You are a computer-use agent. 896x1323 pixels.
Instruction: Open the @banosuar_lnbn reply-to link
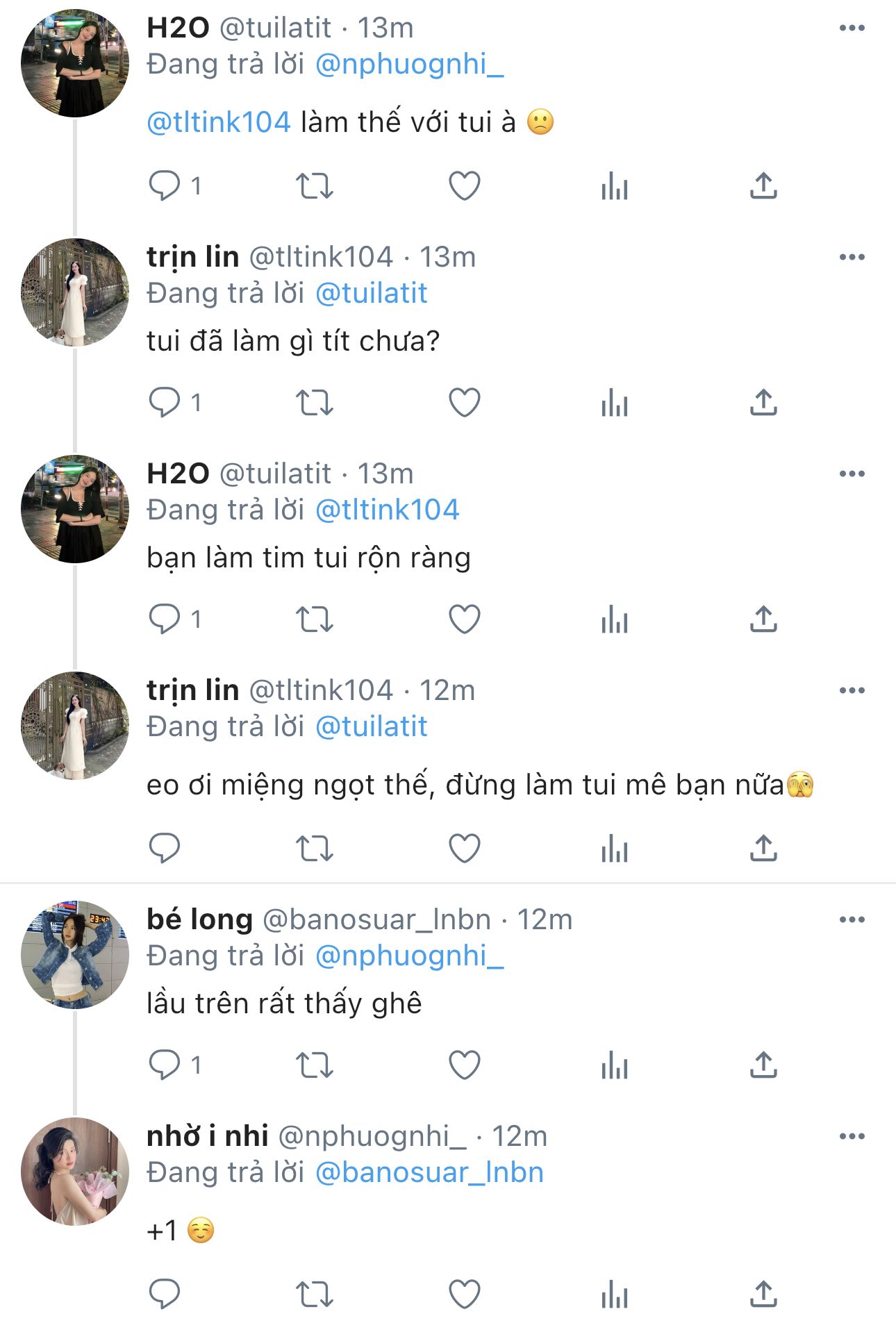pyautogui.click(x=429, y=1172)
